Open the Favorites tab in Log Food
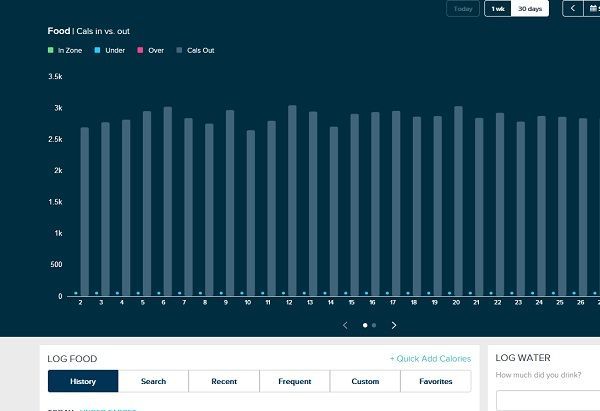Image resolution: width=600 pixels, height=411 pixels. point(436,381)
